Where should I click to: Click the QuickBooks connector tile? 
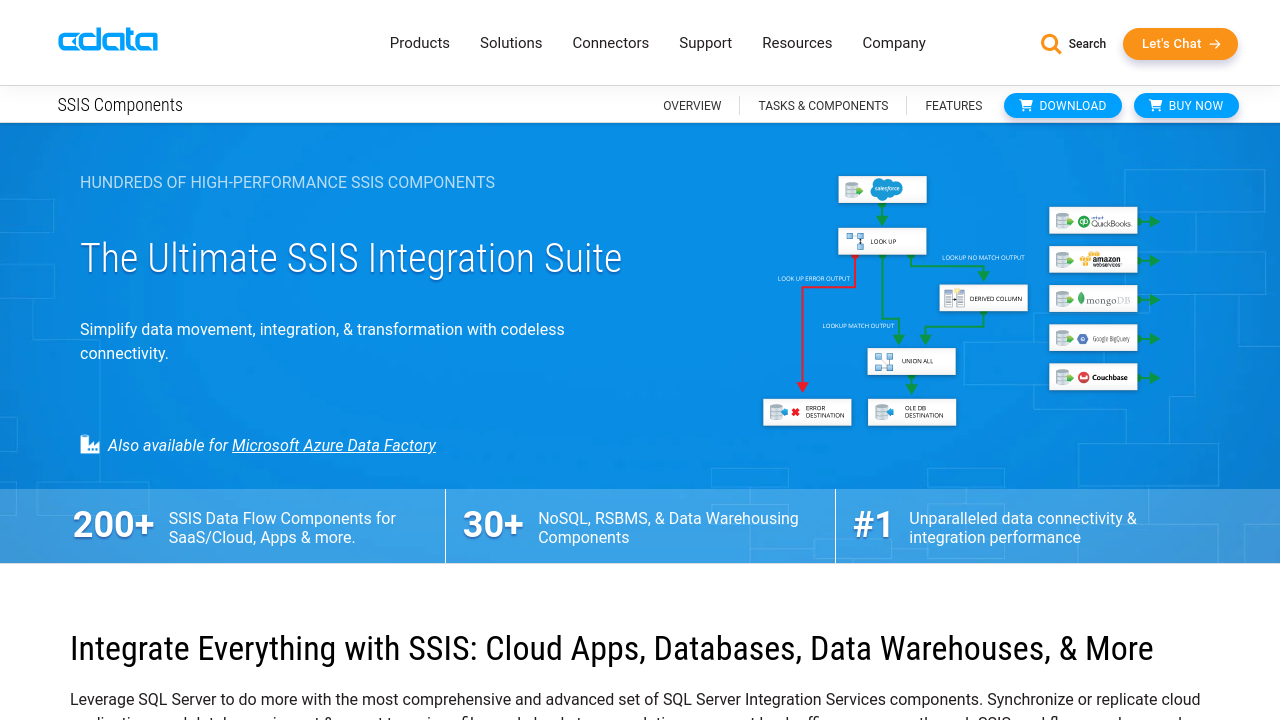point(1093,221)
